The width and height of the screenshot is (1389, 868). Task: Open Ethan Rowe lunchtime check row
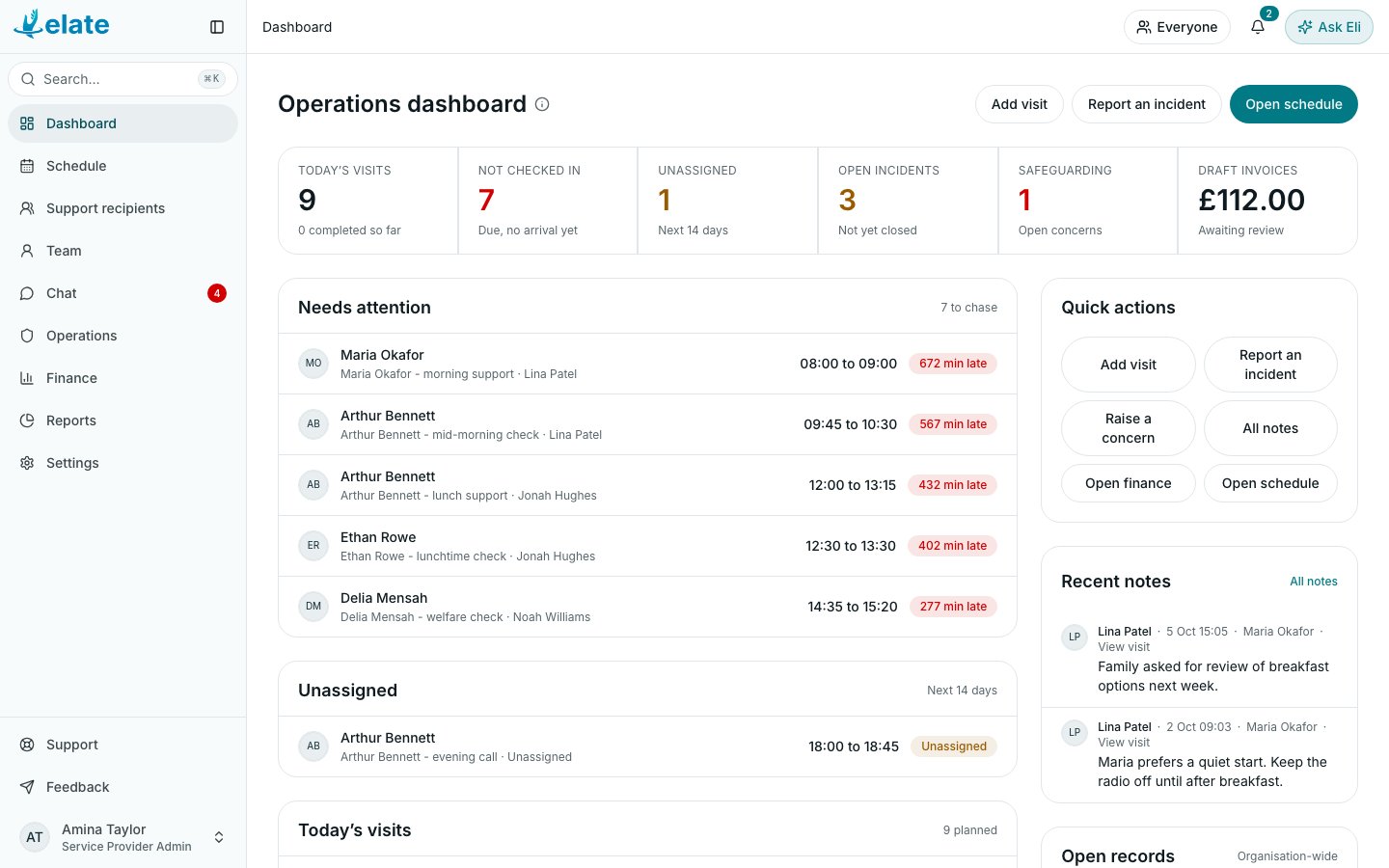[647, 546]
